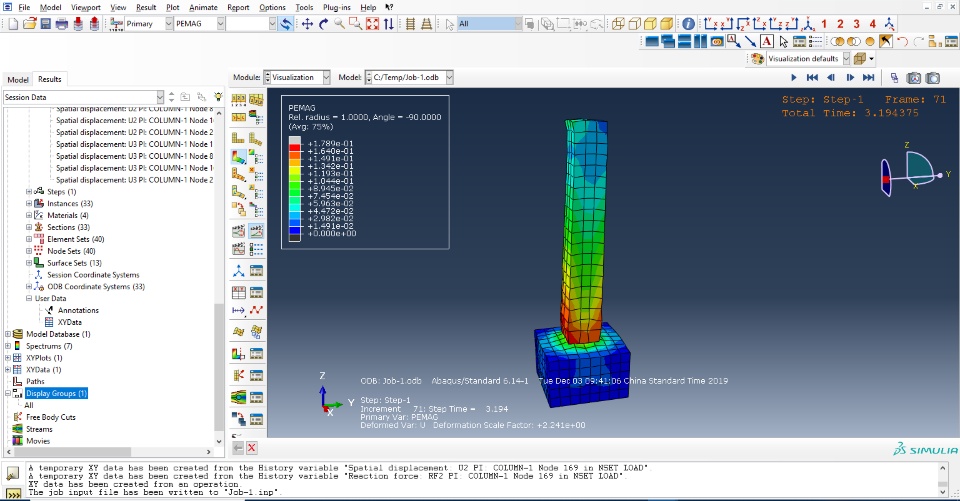This screenshot has height=501, width=960.
Task: Open the Primary variable type dropdown
Action: 169,24
